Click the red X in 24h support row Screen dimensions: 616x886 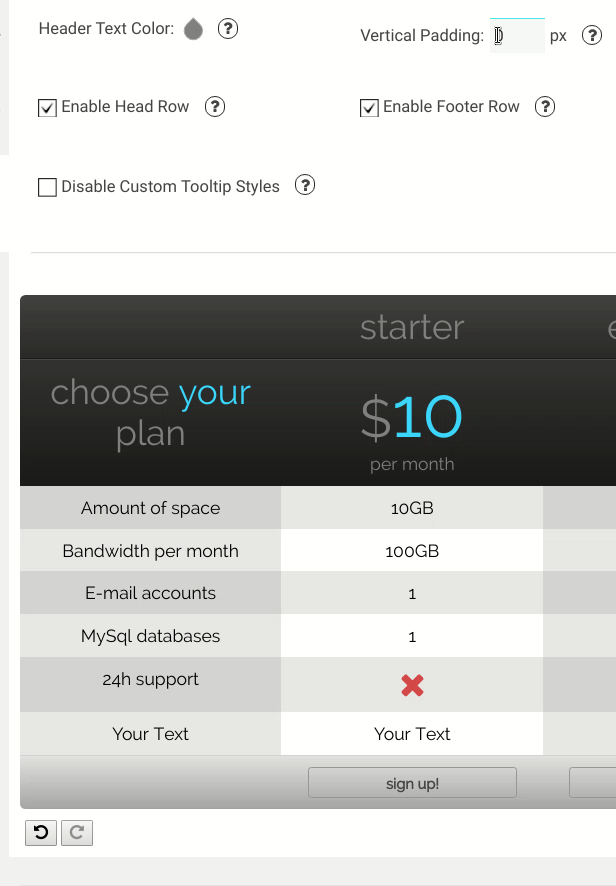(x=412, y=685)
